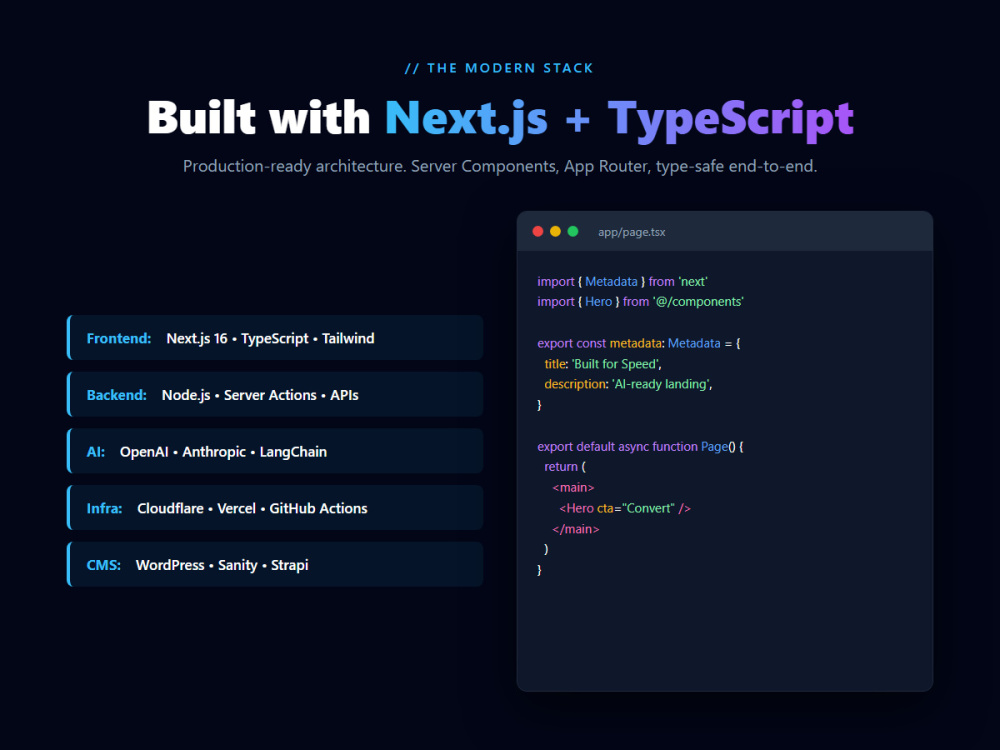
Task: Select the app/page.tsx file name
Action: coord(631,232)
